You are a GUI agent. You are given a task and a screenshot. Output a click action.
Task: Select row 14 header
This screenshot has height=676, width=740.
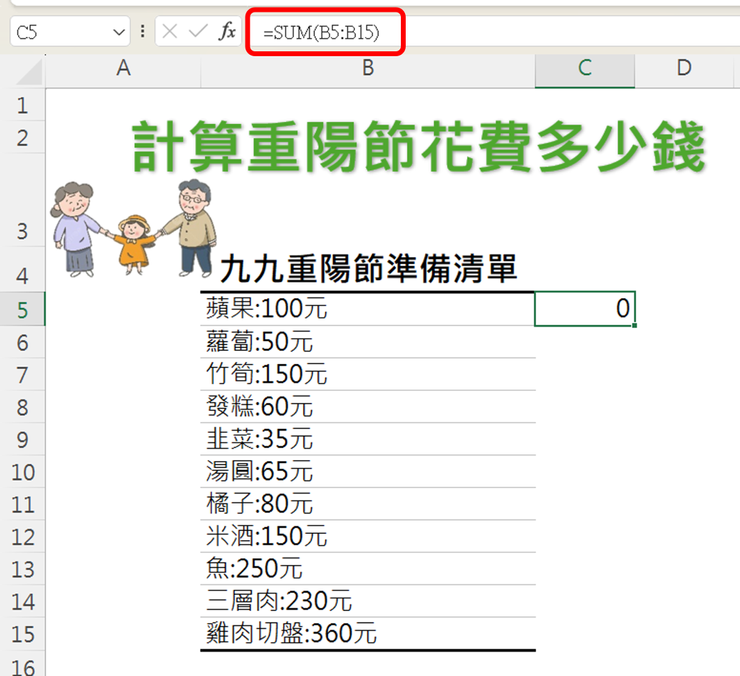[22, 602]
